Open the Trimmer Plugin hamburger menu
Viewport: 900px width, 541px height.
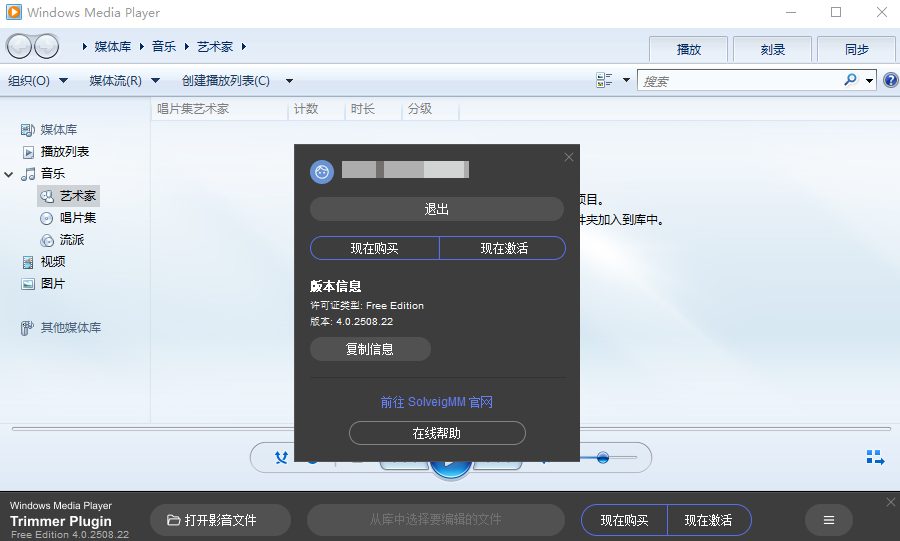[x=829, y=520]
